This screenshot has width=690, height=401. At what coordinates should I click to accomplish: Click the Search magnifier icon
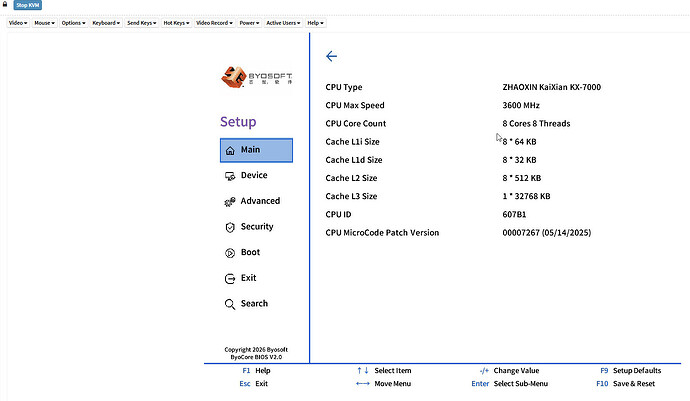(230, 304)
